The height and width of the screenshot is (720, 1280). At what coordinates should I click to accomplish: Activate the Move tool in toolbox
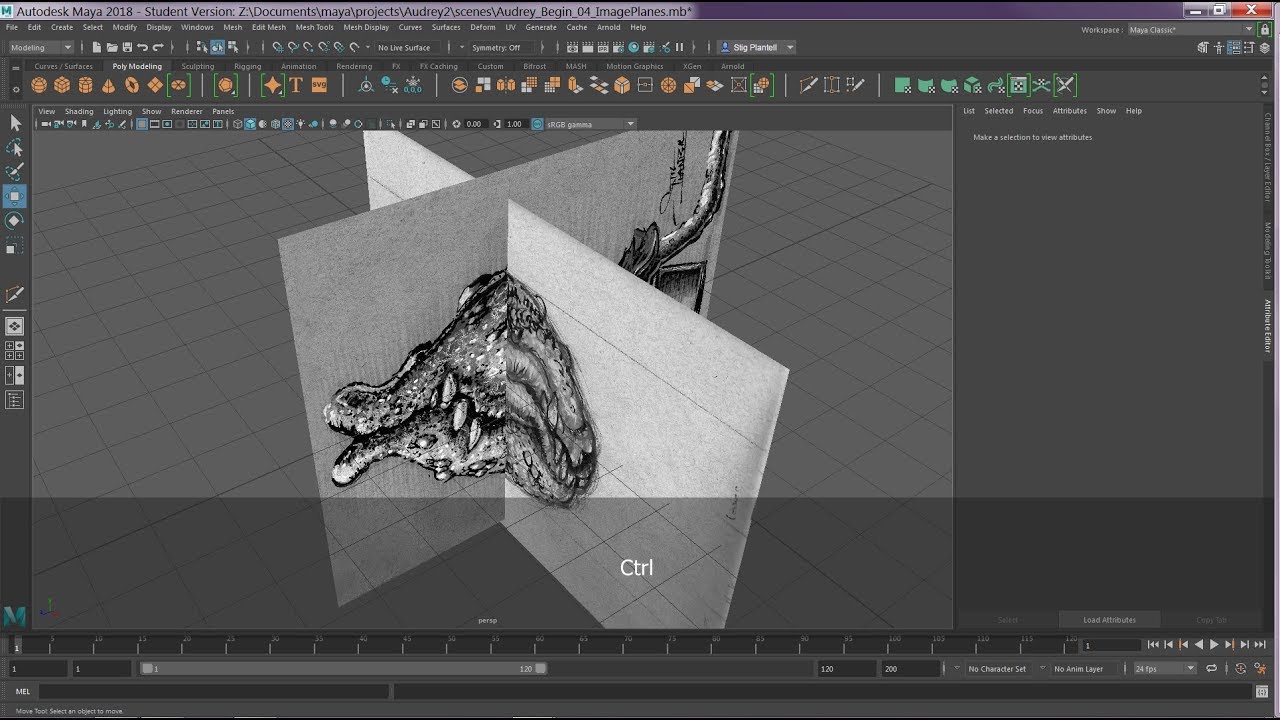(15, 196)
